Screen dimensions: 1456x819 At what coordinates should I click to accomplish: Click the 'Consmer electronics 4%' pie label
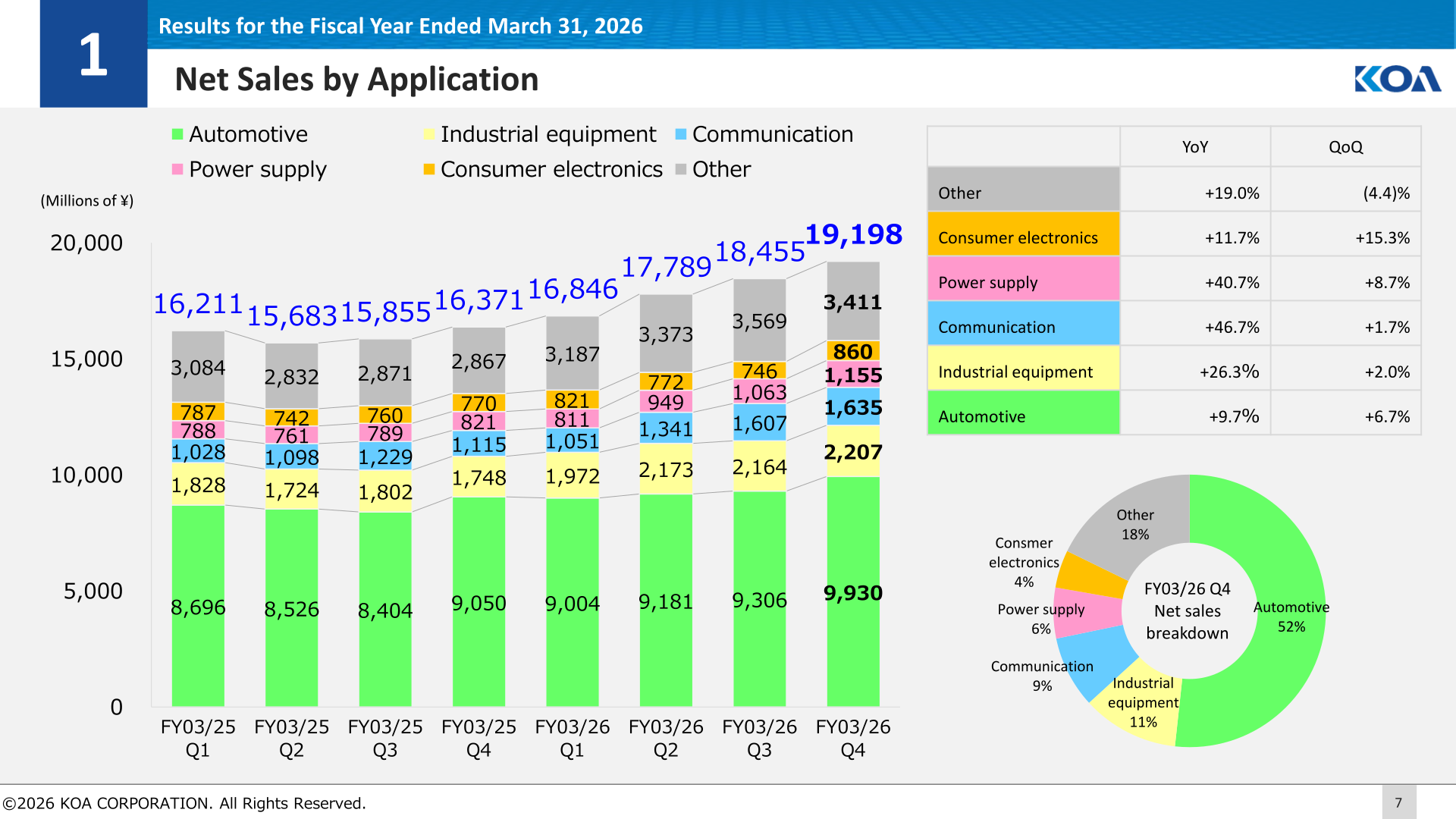coord(1024,563)
